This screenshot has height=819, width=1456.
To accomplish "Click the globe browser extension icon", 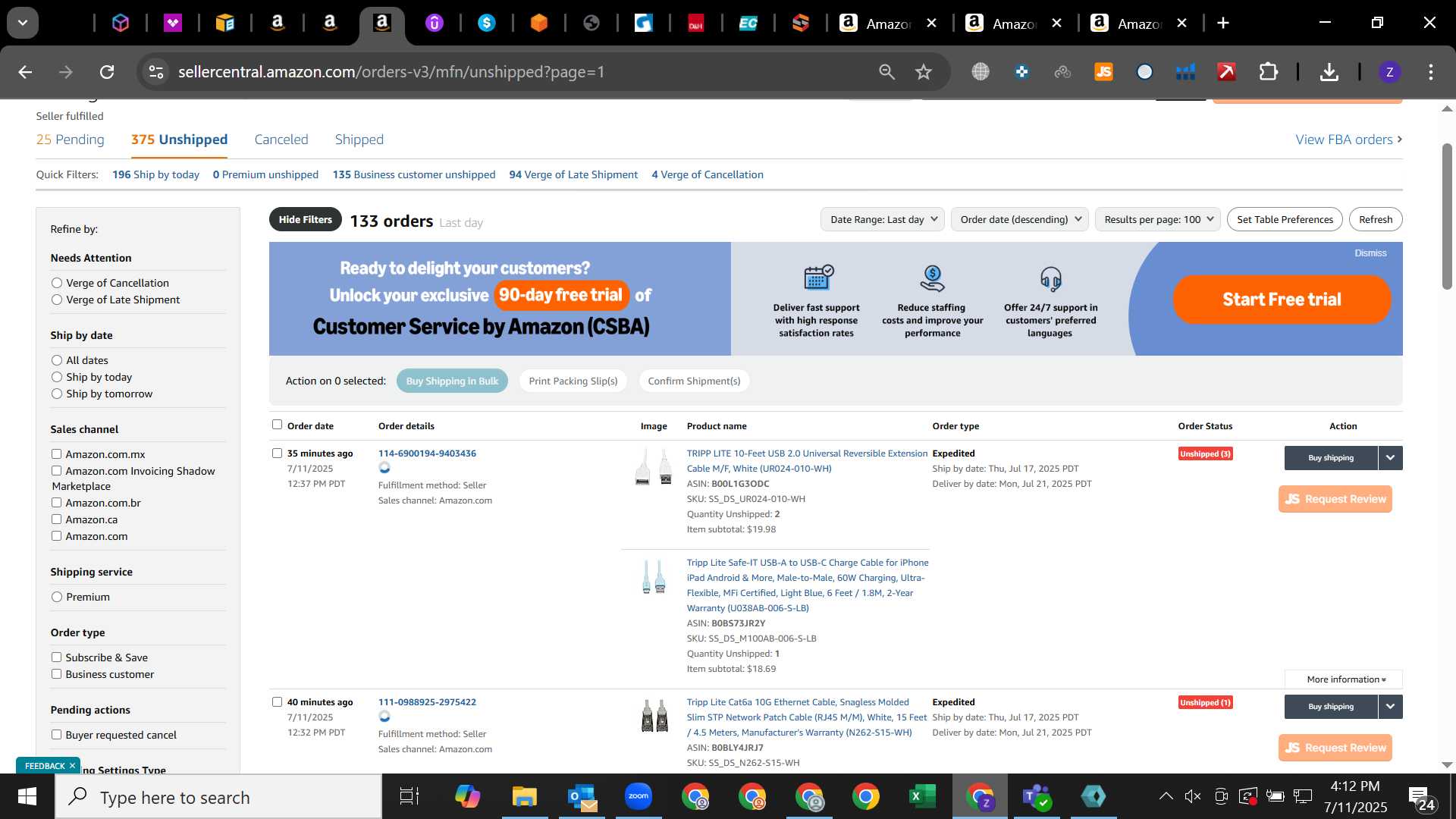I will pos(981,72).
